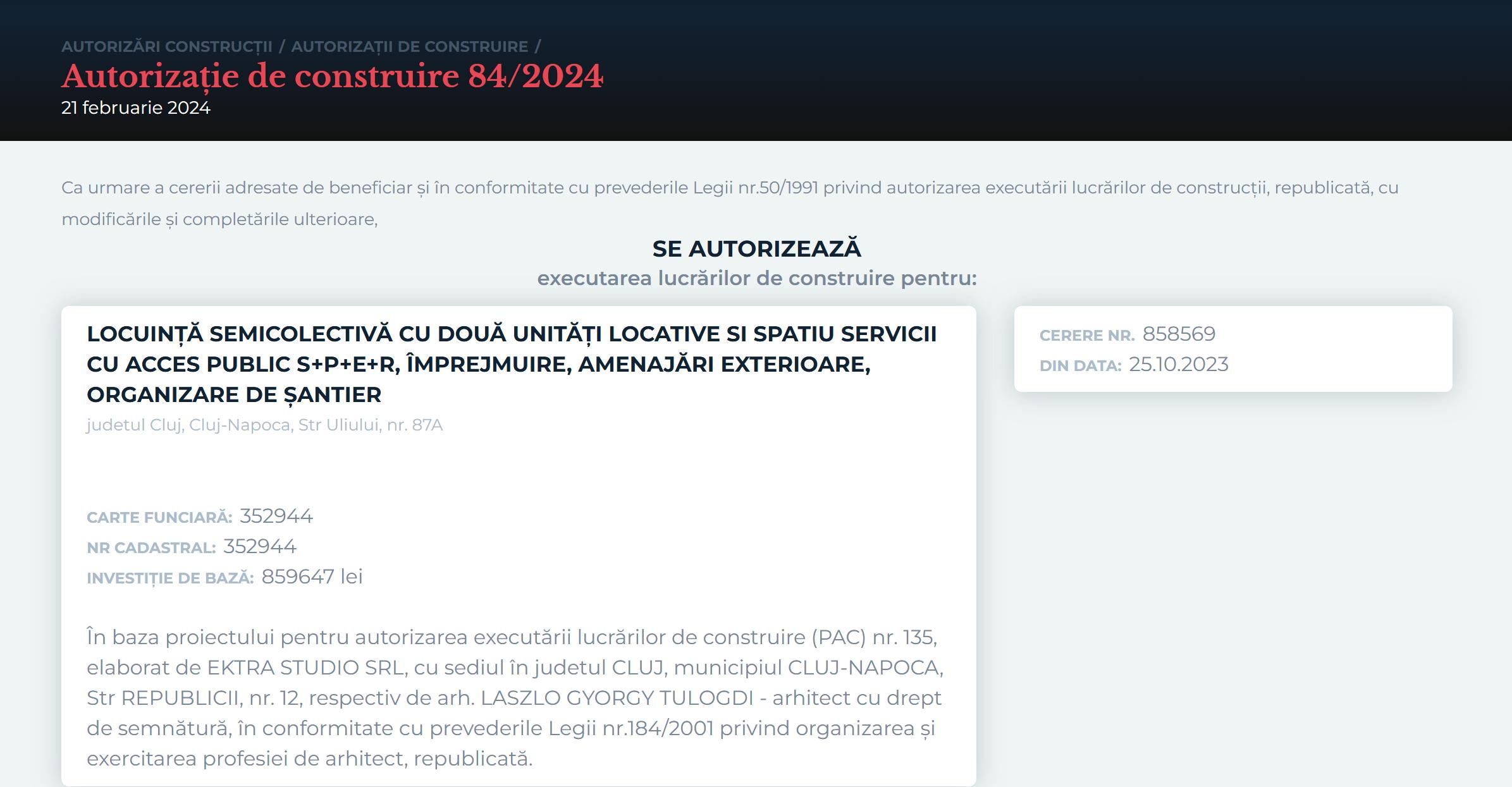Click the Nr Cadastral value 352944
This screenshot has height=787, width=1512.
point(259,547)
